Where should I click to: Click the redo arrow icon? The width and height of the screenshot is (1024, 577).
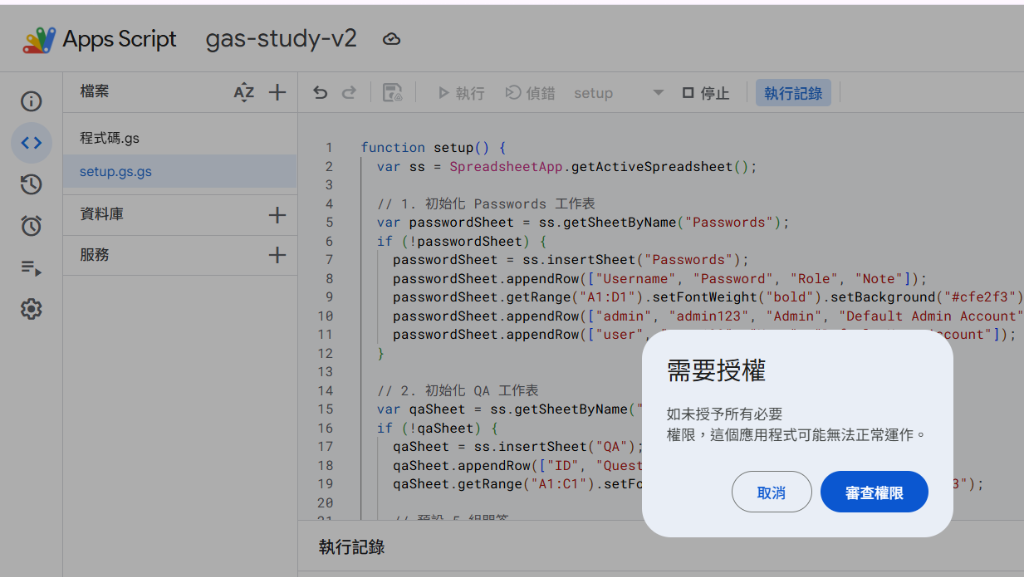(349, 93)
